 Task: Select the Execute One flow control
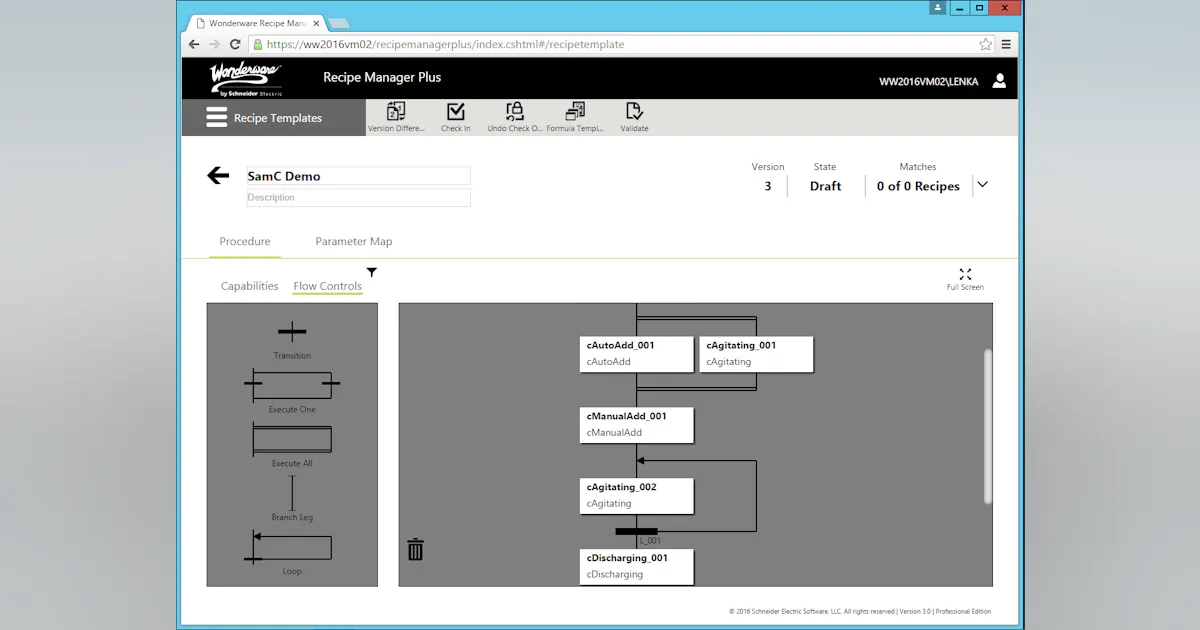(x=292, y=391)
